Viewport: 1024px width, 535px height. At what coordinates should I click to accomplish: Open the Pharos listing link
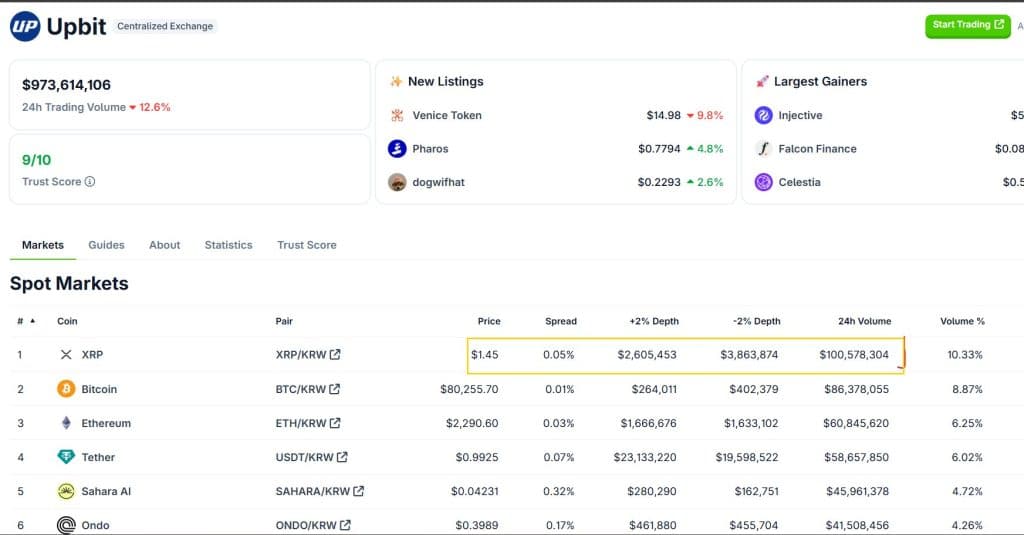coord(430,149)
